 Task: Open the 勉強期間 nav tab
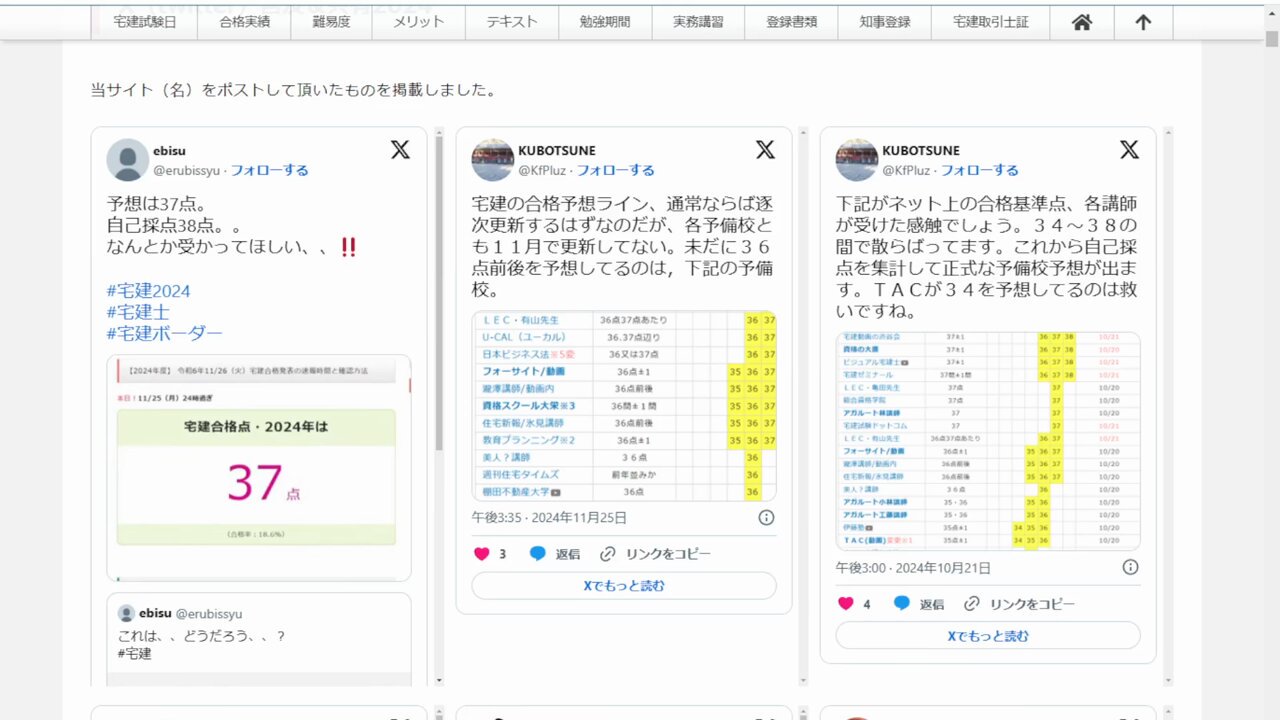coord(605,22)
